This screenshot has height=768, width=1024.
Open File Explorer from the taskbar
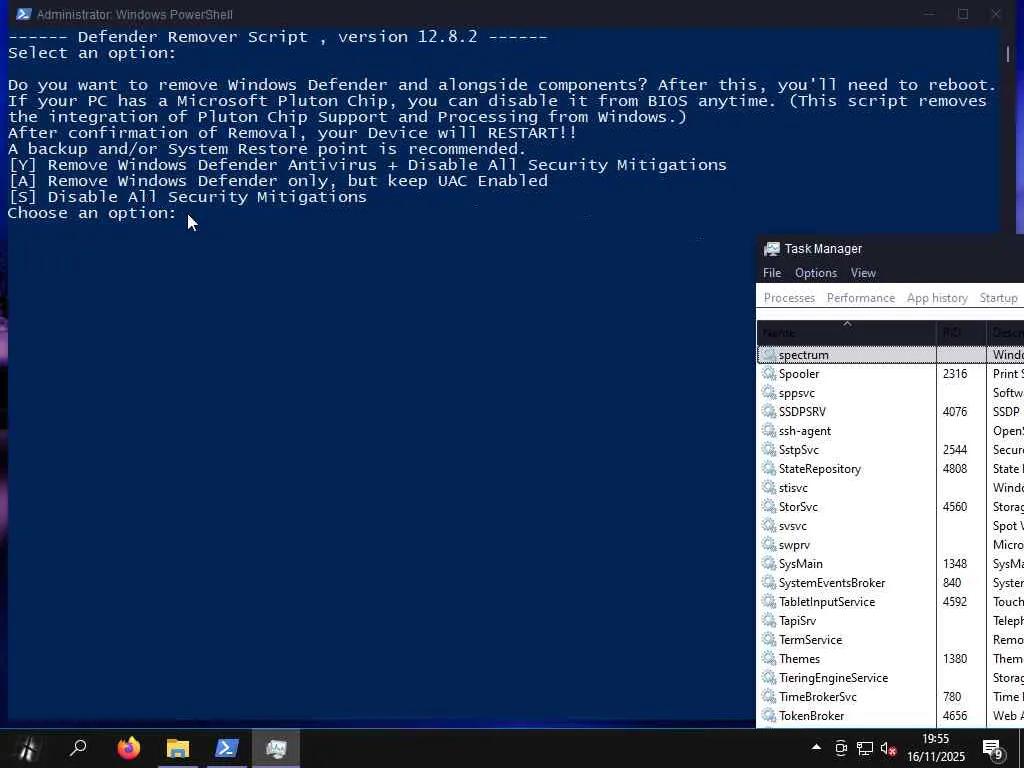[x=178, y=748]
